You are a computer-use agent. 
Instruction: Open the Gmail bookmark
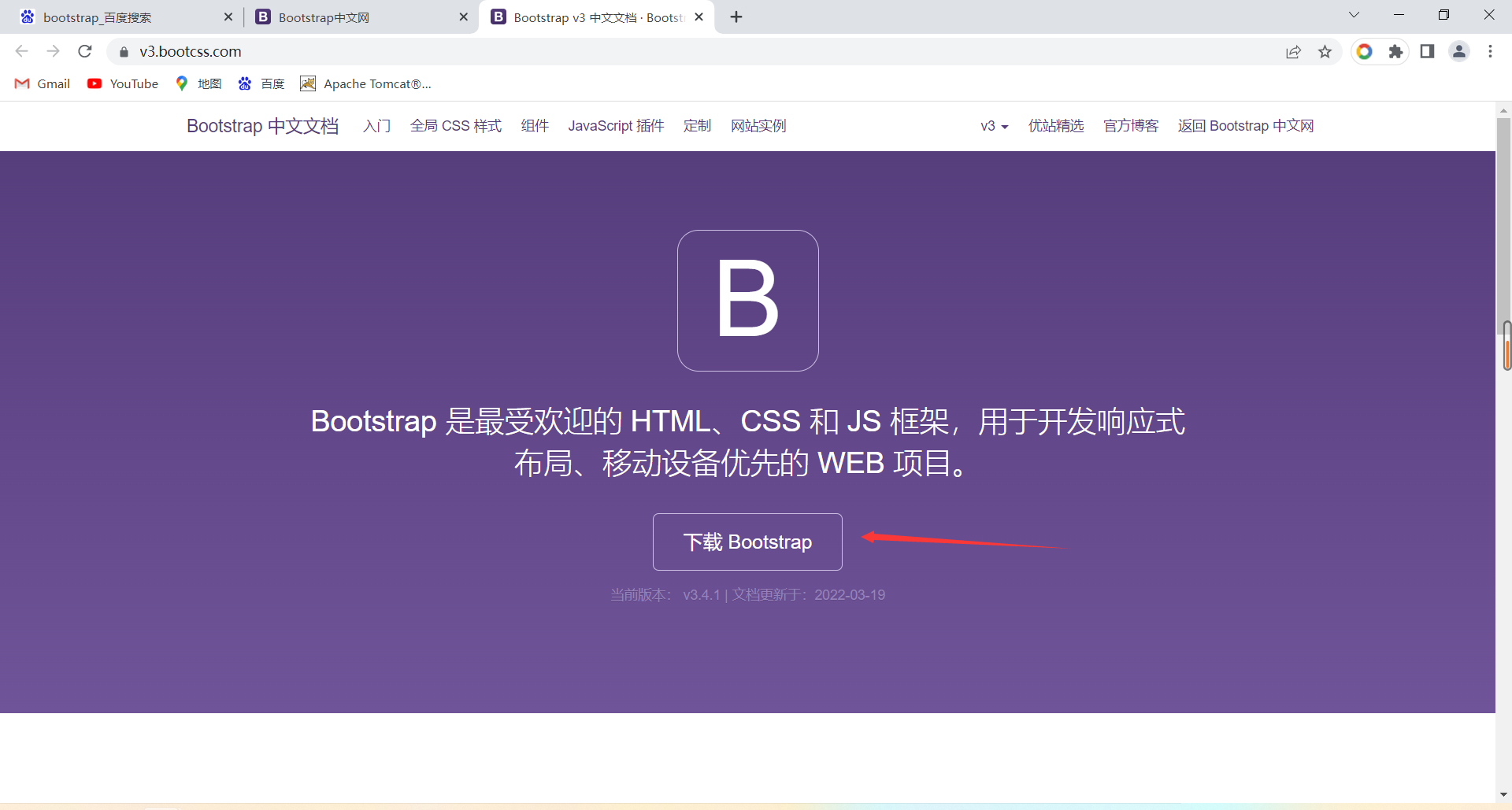pyautogui.click(x=43, y=83)
